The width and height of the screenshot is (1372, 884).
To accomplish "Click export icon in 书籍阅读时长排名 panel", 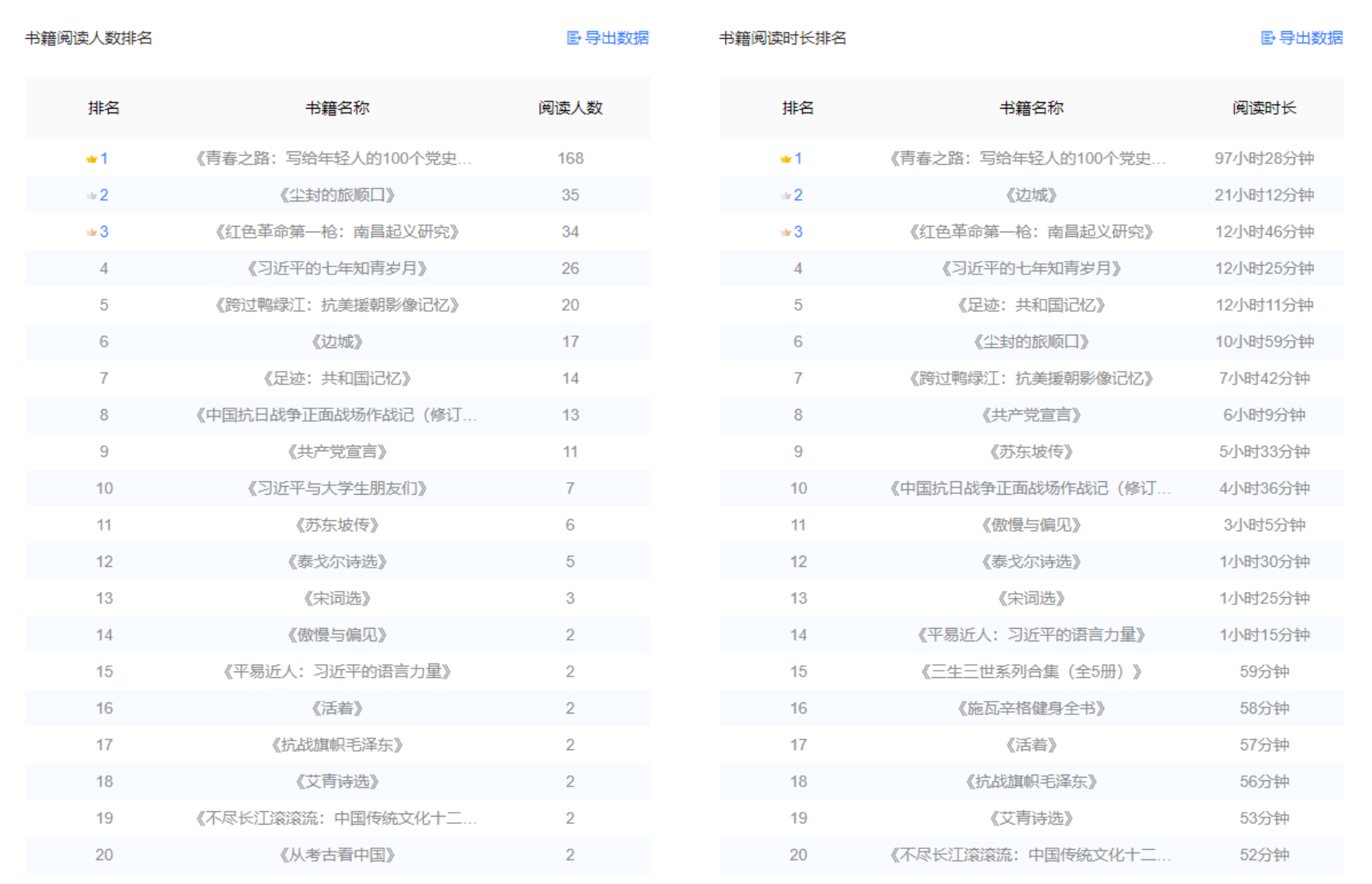I will pos(1268,38).
